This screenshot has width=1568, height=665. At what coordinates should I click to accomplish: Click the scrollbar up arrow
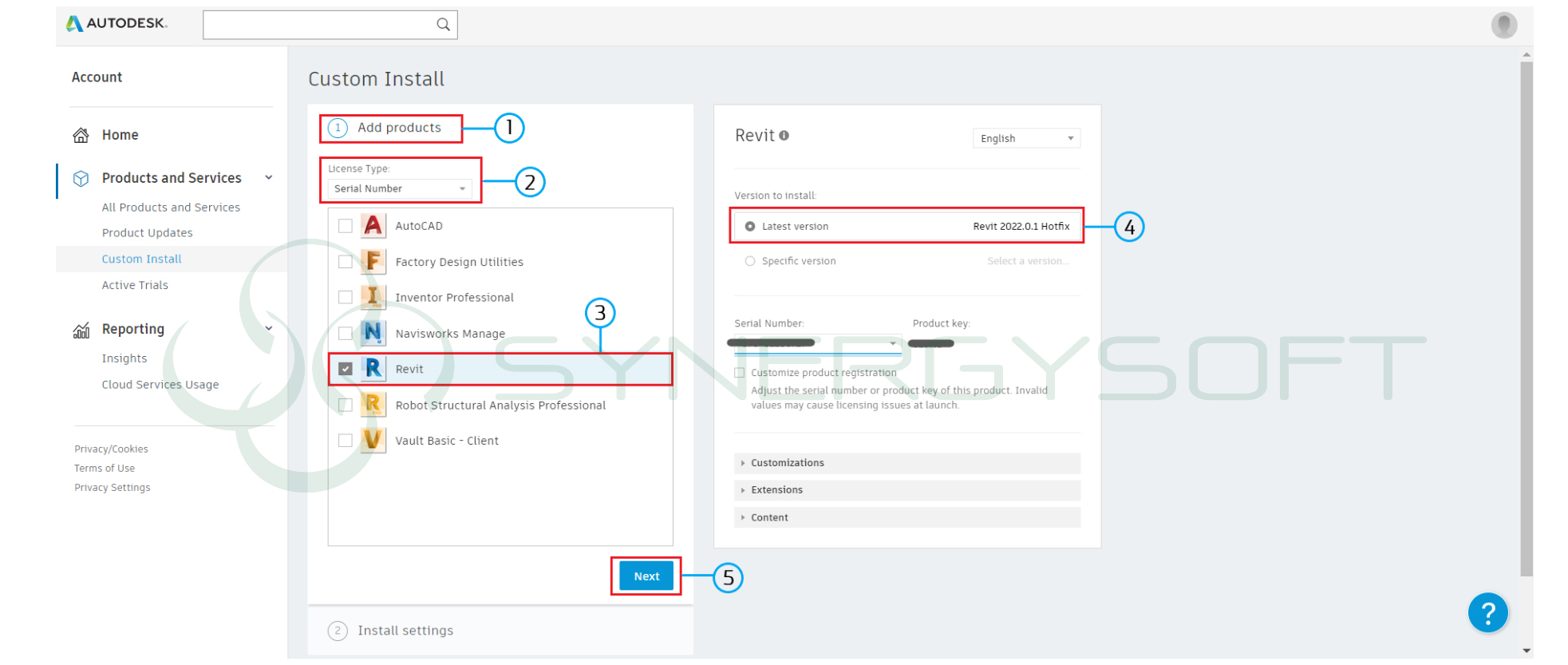(x=1527, y=55)
